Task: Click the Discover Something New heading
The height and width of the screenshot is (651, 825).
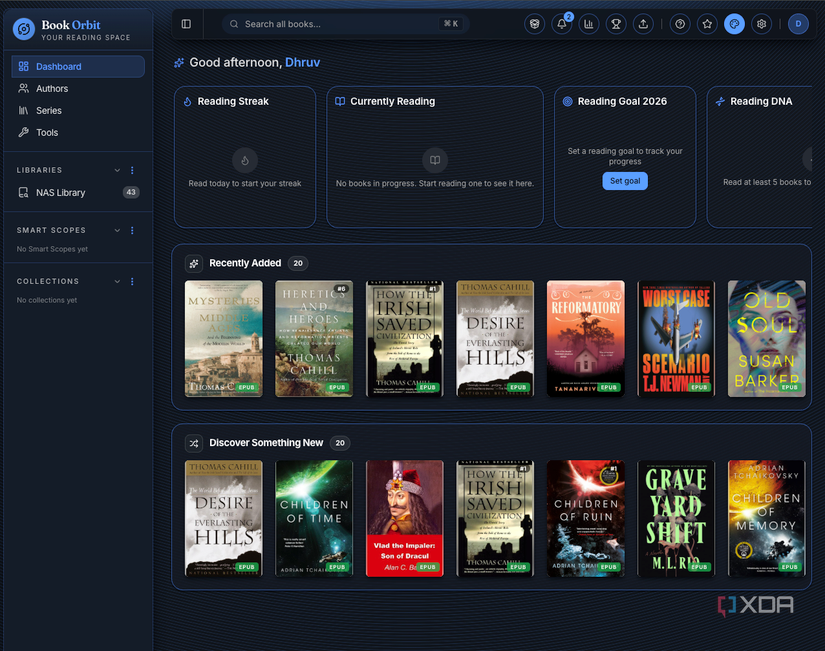Action: pyautogui.click(x=266, y=443)
